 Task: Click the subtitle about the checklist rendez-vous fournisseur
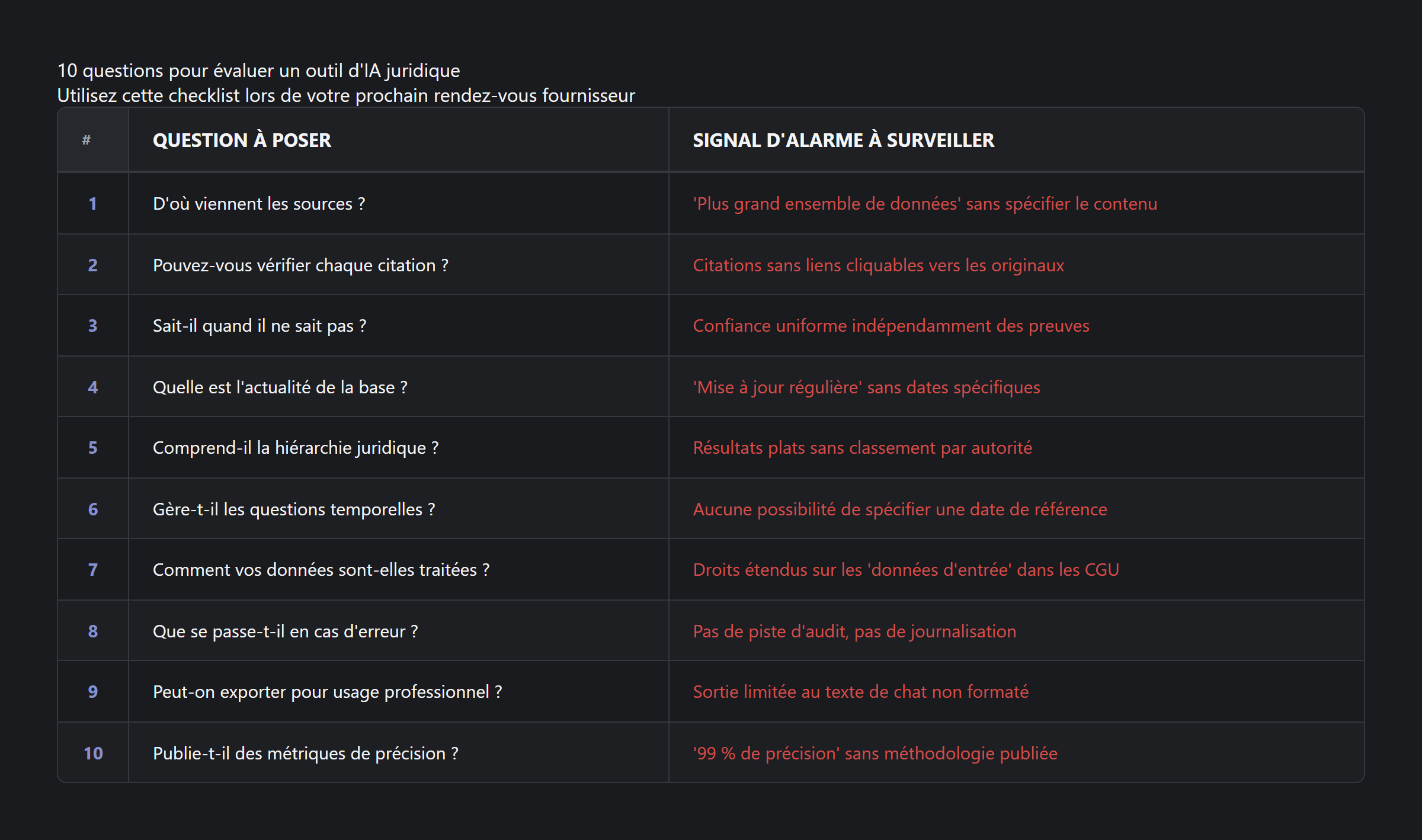click(x=346, y=95)
